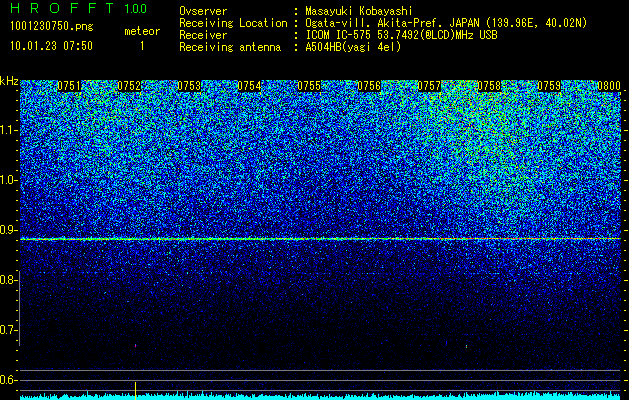Click the bright carrier line near 0.88 kHz

tap(321, 239)
